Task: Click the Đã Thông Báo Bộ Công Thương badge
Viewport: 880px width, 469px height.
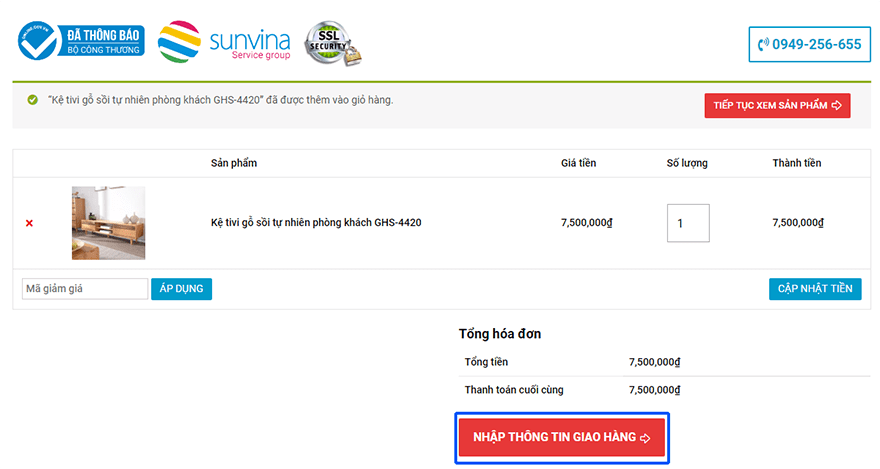Action: (81, 41)
